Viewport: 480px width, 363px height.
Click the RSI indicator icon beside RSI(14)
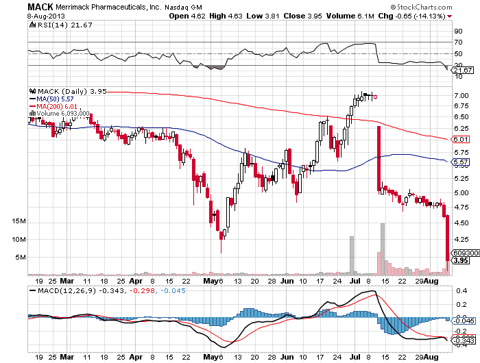tap(33, 25)
